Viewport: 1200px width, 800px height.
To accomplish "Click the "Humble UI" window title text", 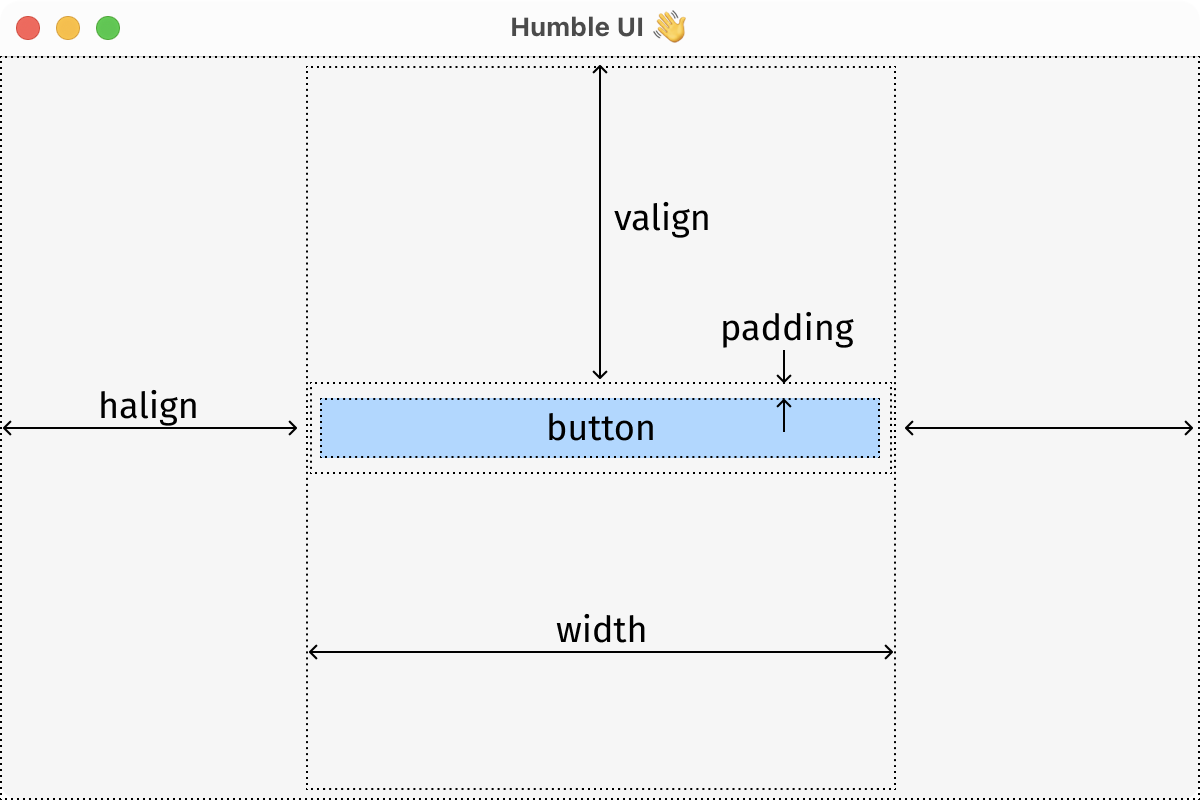I will 577,27.
